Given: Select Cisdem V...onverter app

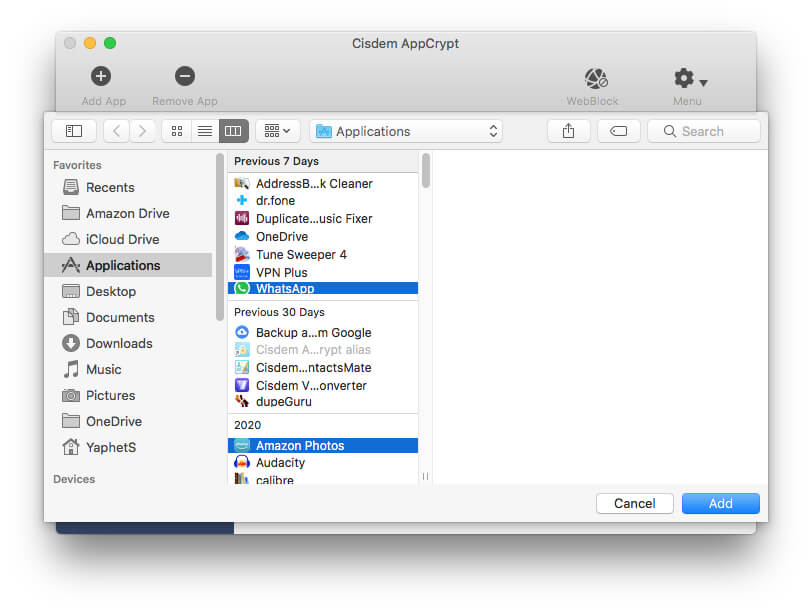Looking at the screenshot, I should click(x=323, y=386).
